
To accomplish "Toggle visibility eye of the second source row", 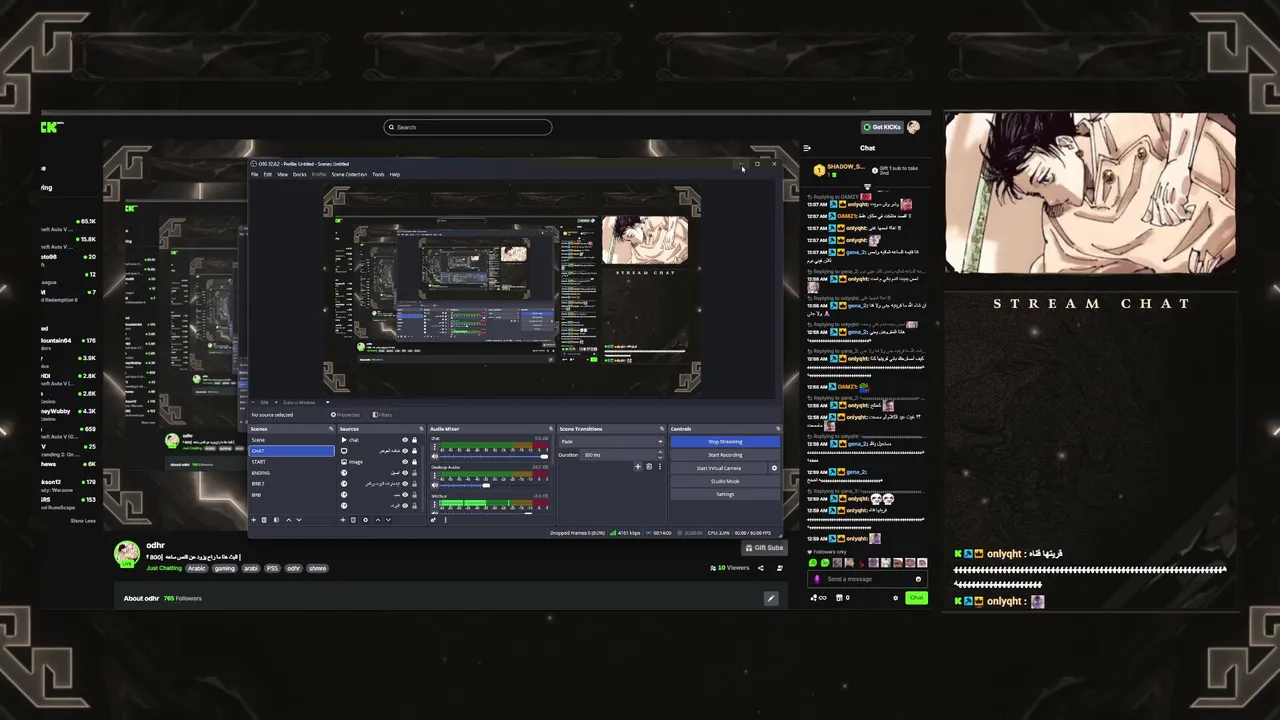I will pyautogui.click(x=405, y=451).
